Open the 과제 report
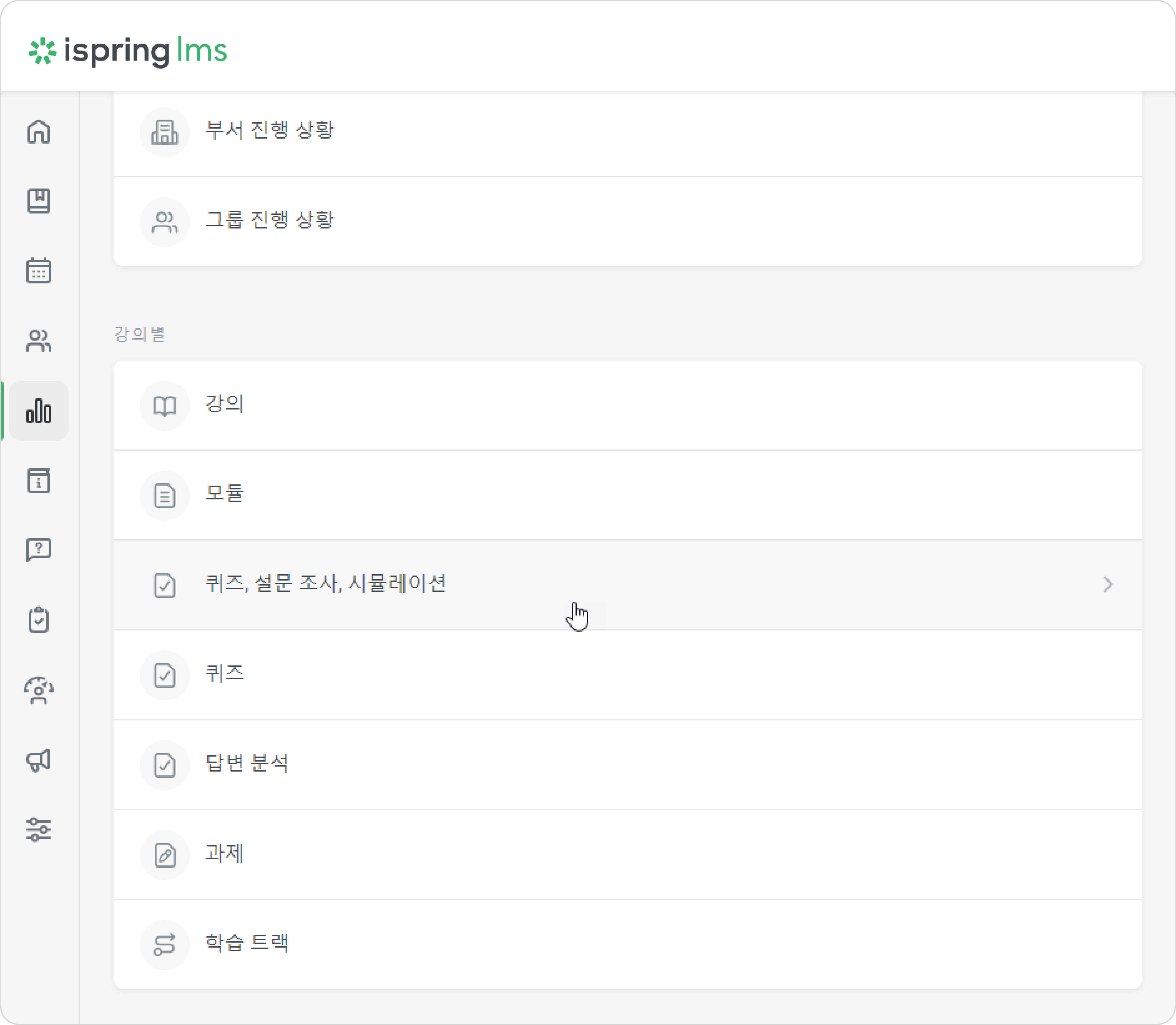 627,855
